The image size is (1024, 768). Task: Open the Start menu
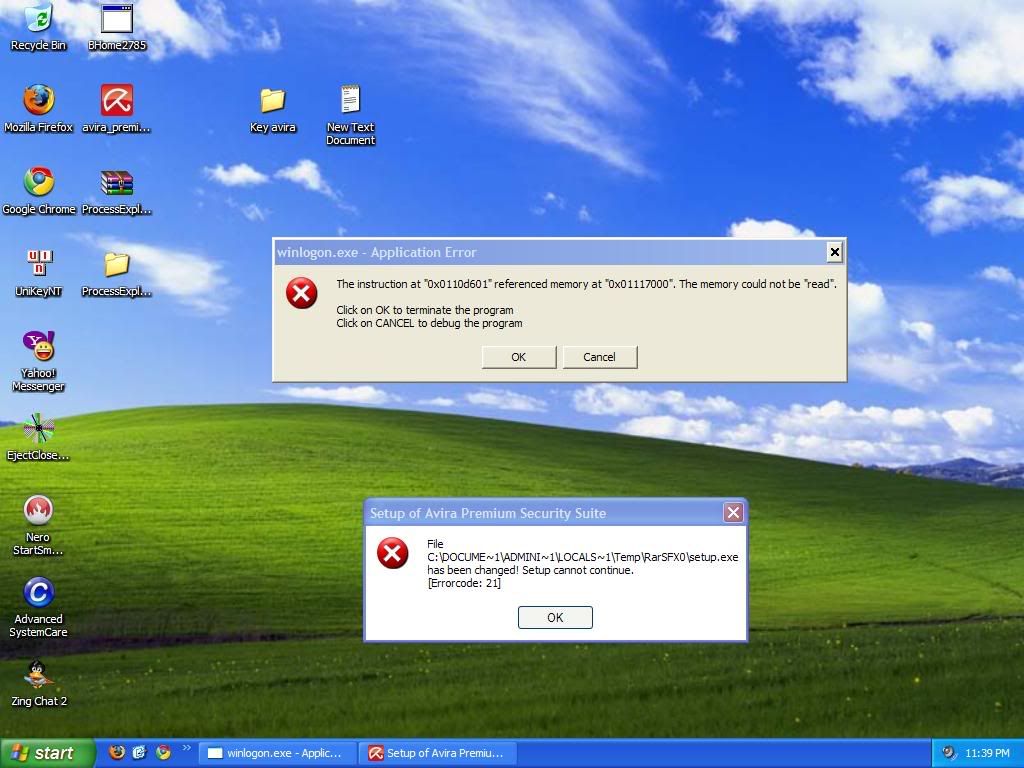pos(47,753)
